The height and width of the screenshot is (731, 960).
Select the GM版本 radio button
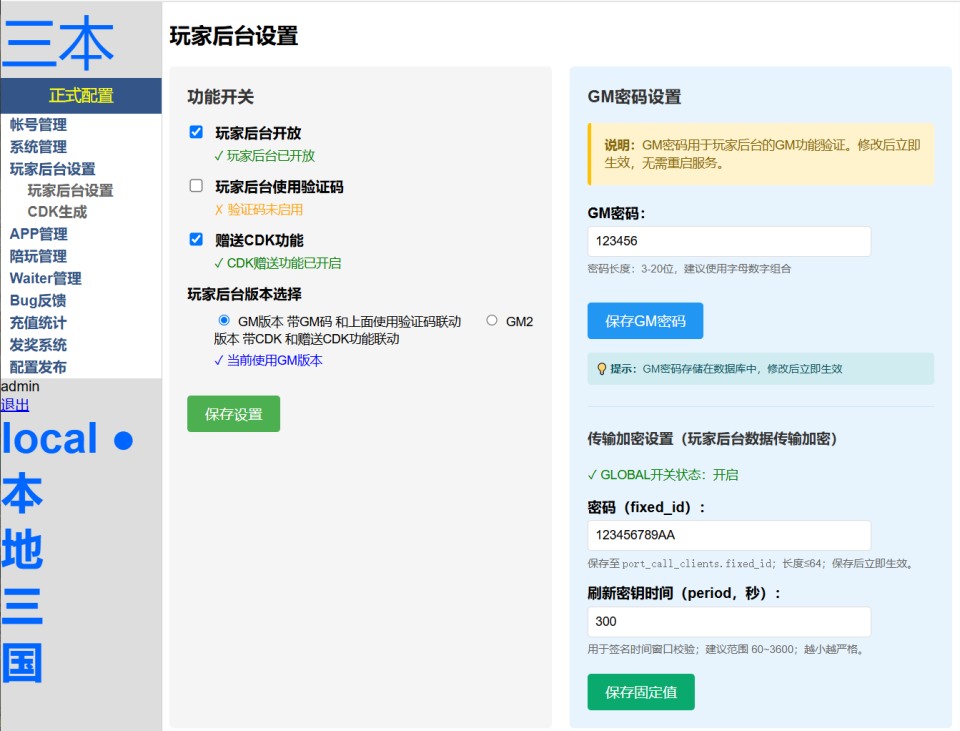pos(224,321)
